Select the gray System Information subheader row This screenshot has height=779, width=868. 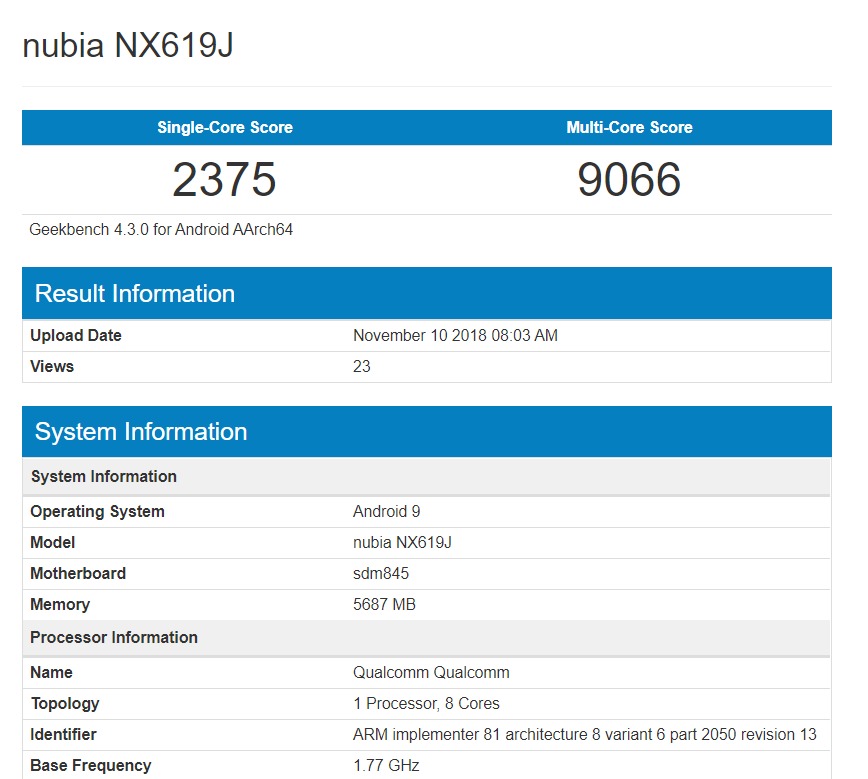(x=427, y=476)
